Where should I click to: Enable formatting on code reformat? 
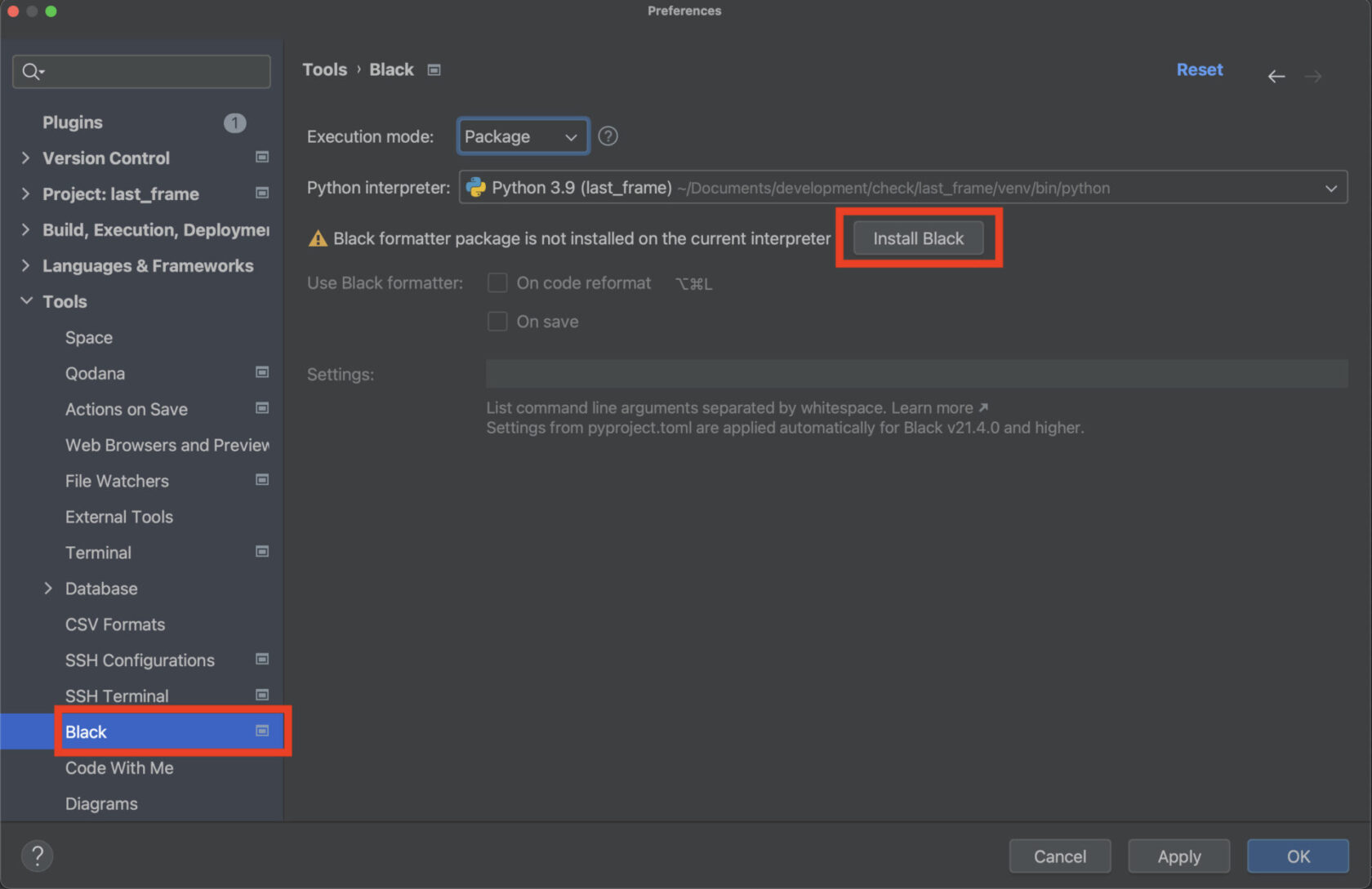(497, 282)
